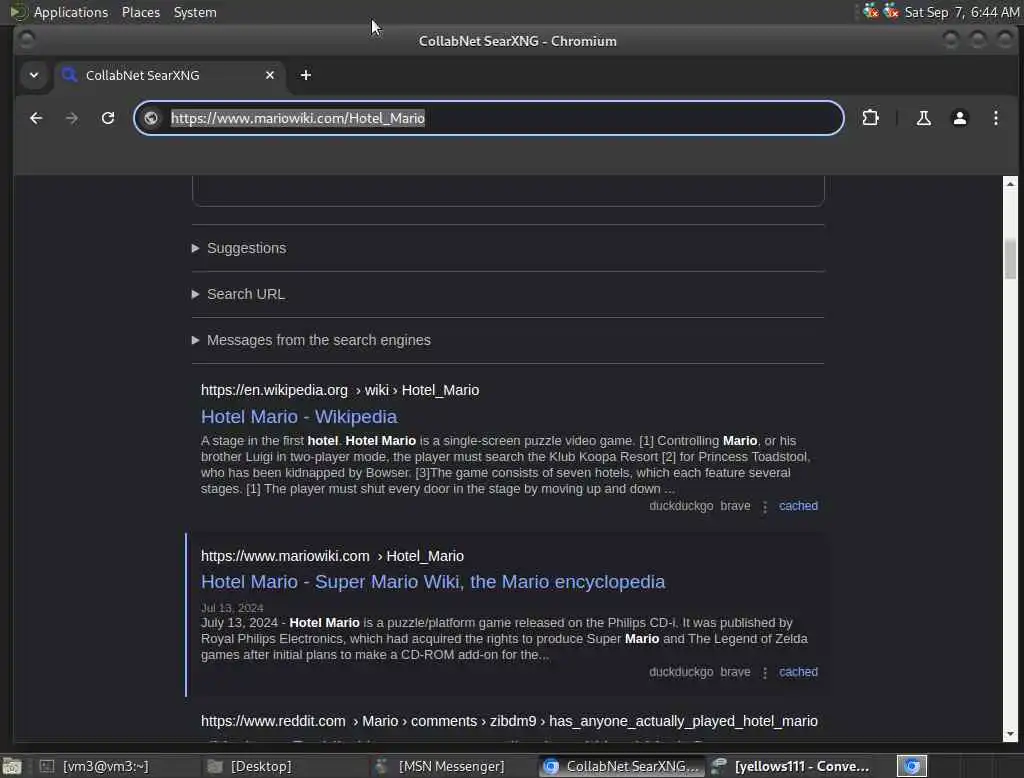Click the show desktop button in taskbar

pyautogui.click(x=12, y=766)
